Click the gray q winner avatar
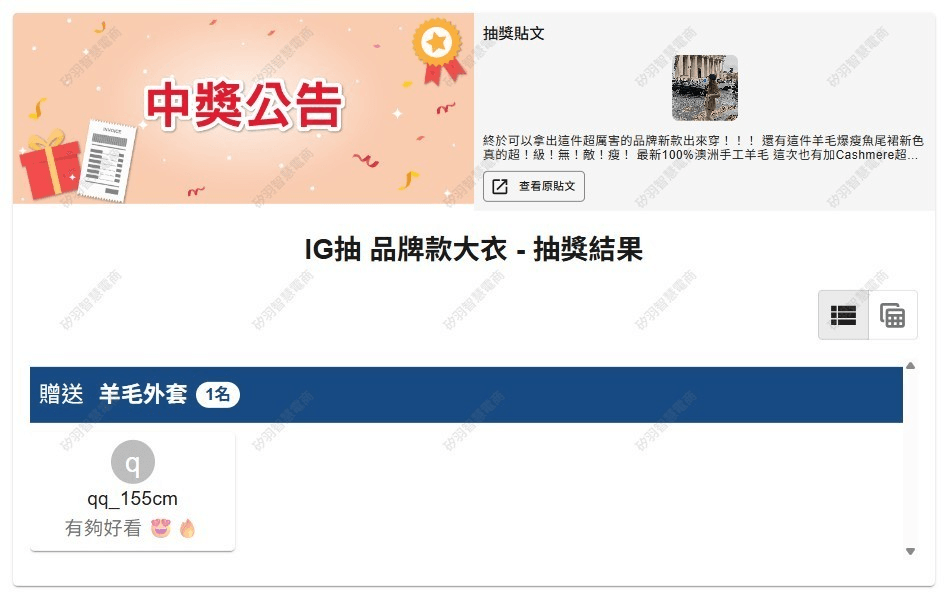 click(133, 462)
